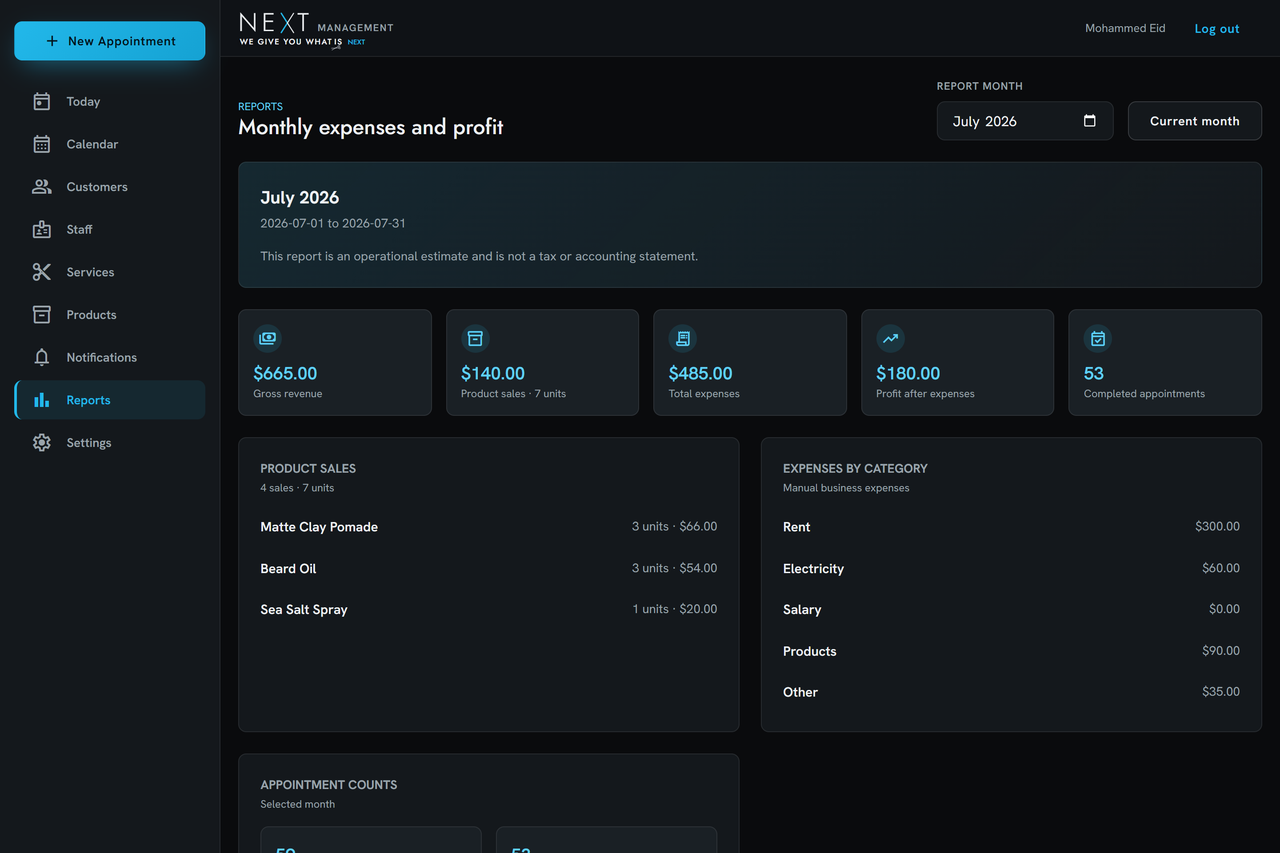The height and width of the screenshot is (853, 1280).
Task: Click the Reports bar chart icon
Action: (x=41, y=400)
